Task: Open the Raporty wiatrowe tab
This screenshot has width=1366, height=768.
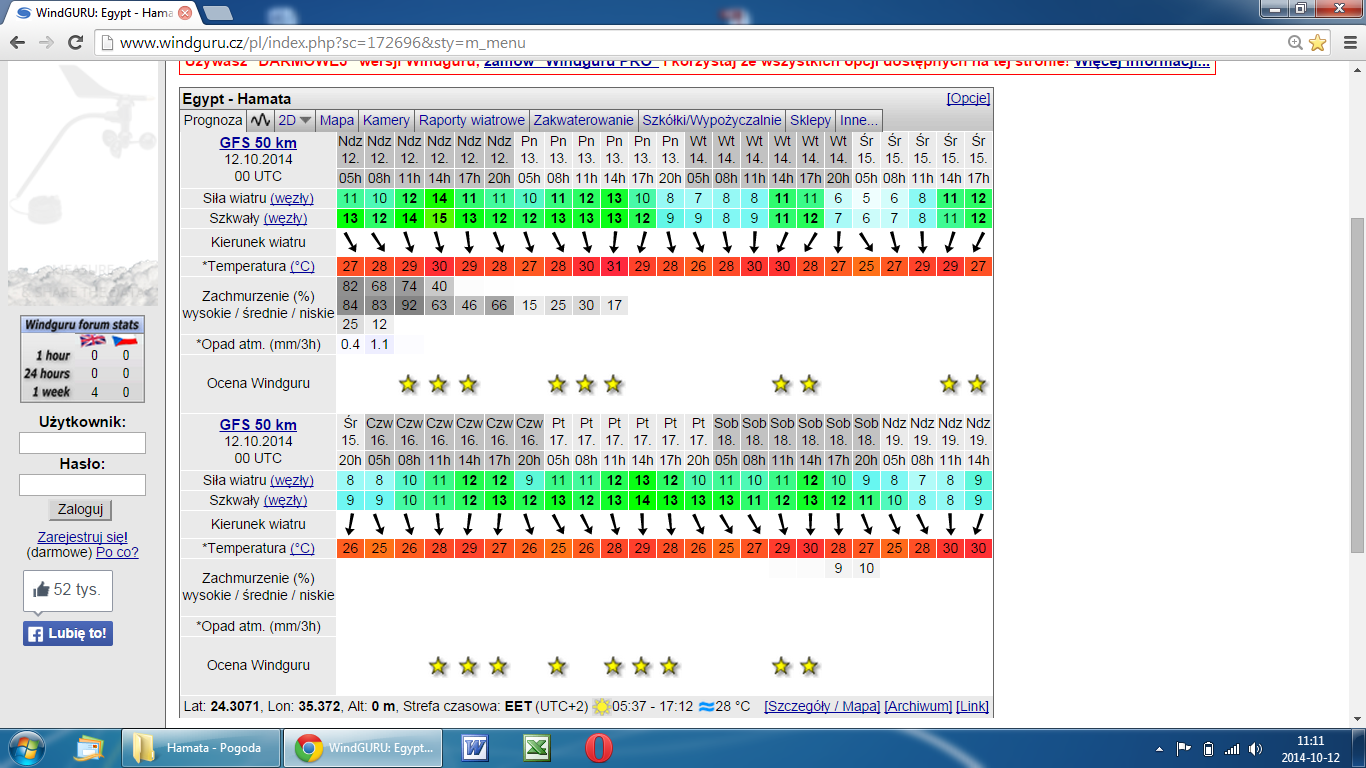Action: point(472,120)
